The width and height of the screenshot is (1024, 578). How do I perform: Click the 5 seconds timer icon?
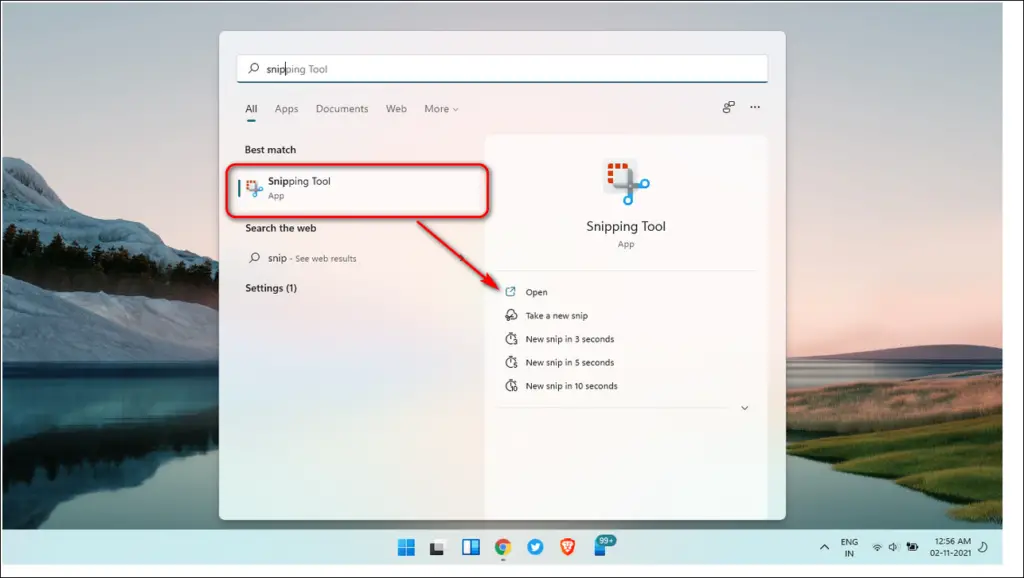[511, 362]
